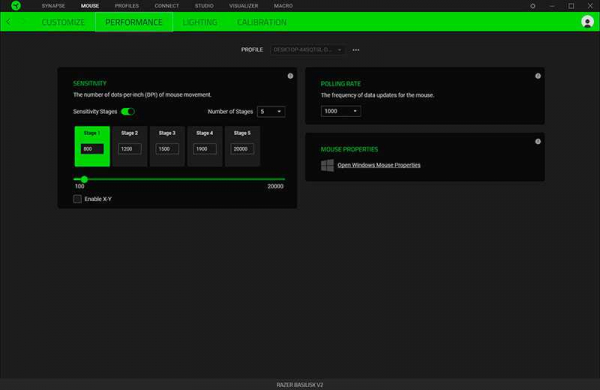Open the Macro menu item
The image size is (600, 390).
(284, 6)
